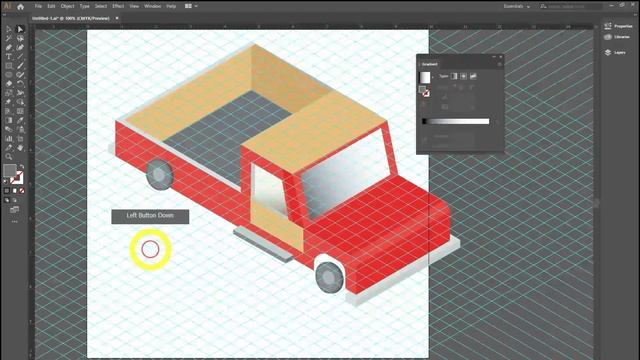The height and width of the screenshot is (360, 640).
Task: Select the Paintbrush tool
Action: (x=20, y=65)
